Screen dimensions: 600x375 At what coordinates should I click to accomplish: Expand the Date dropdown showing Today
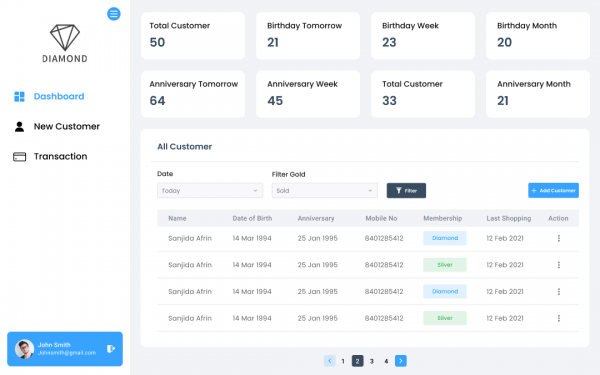(x=210, y=191)
